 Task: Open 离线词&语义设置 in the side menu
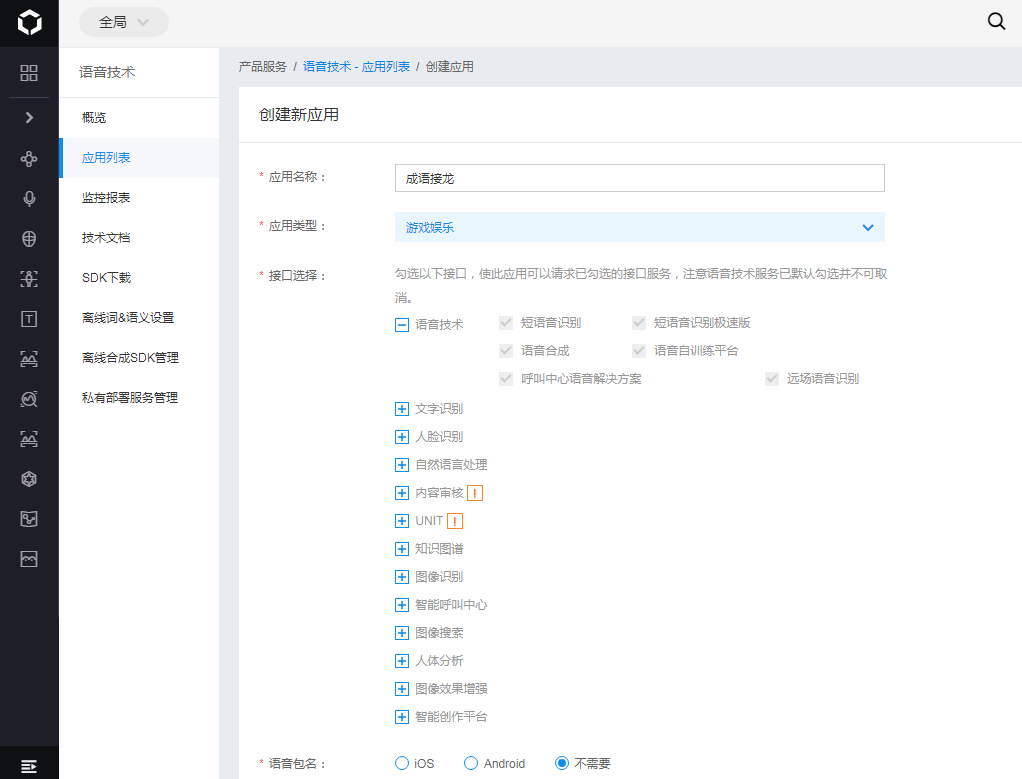point(139,317)
